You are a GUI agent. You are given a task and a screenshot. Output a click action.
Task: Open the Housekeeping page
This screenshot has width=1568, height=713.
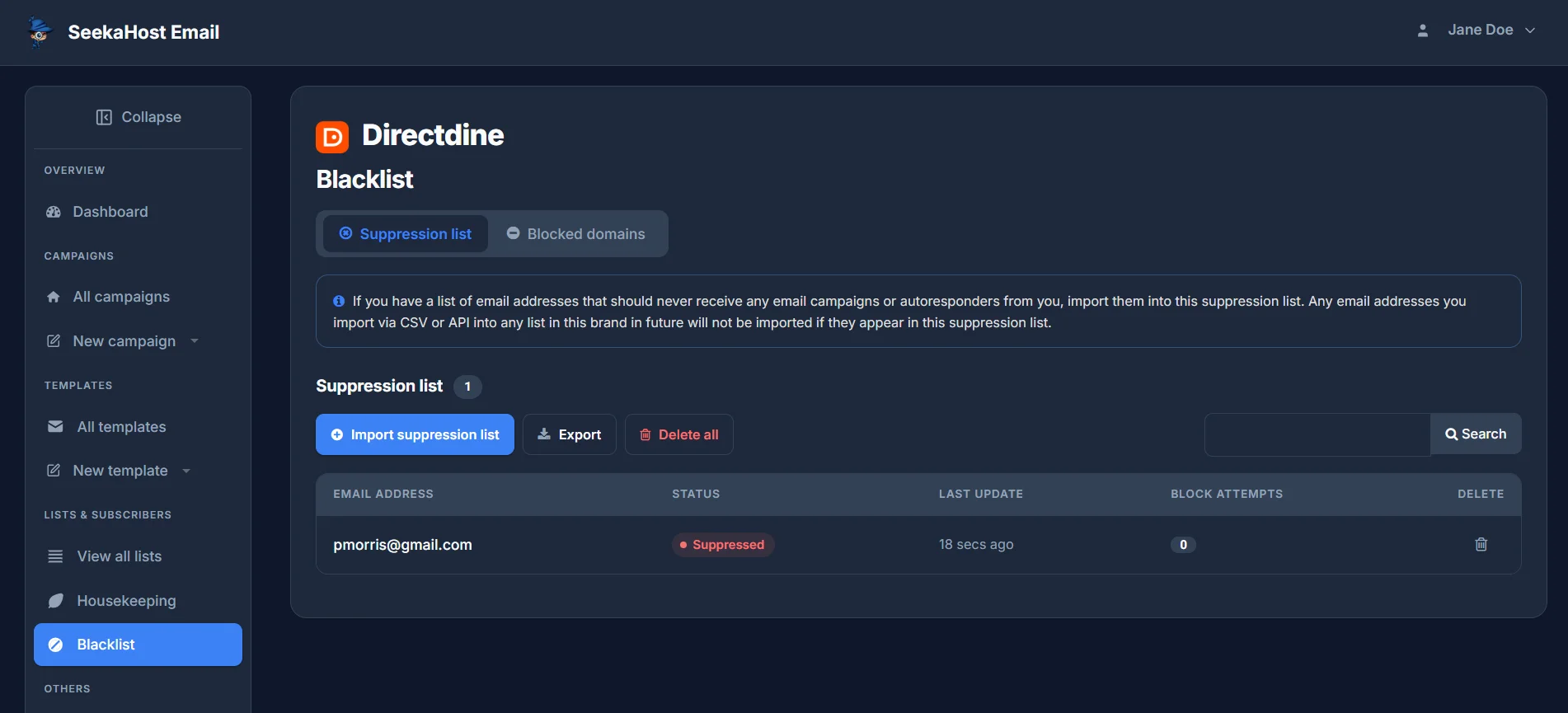138,601
